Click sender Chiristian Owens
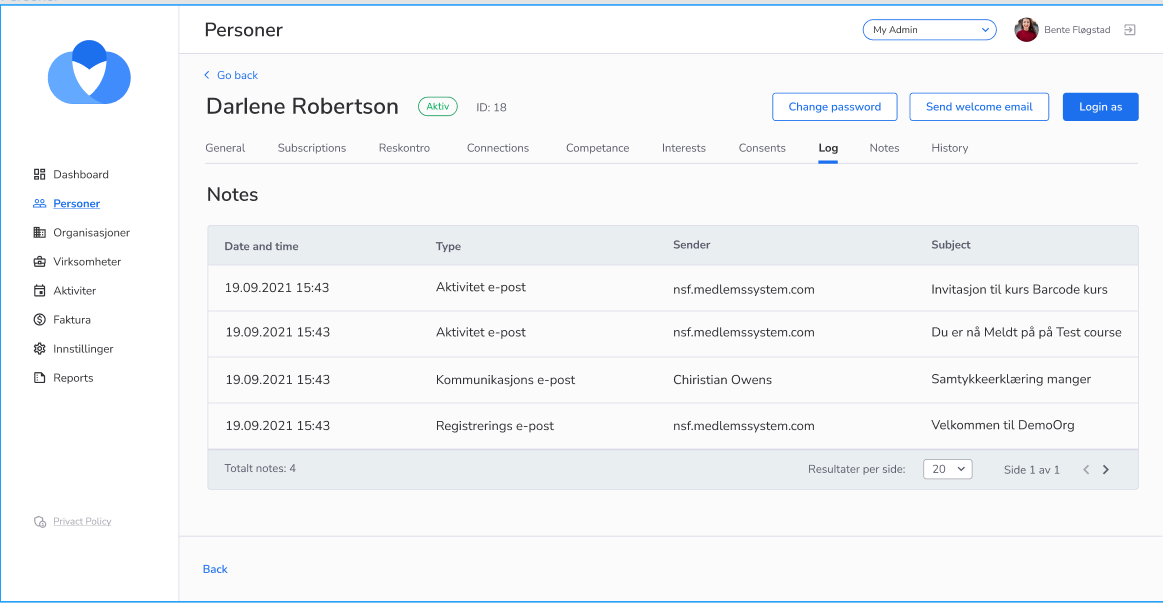The width and height of the screenshot is (1163, 603). [722, 380]
